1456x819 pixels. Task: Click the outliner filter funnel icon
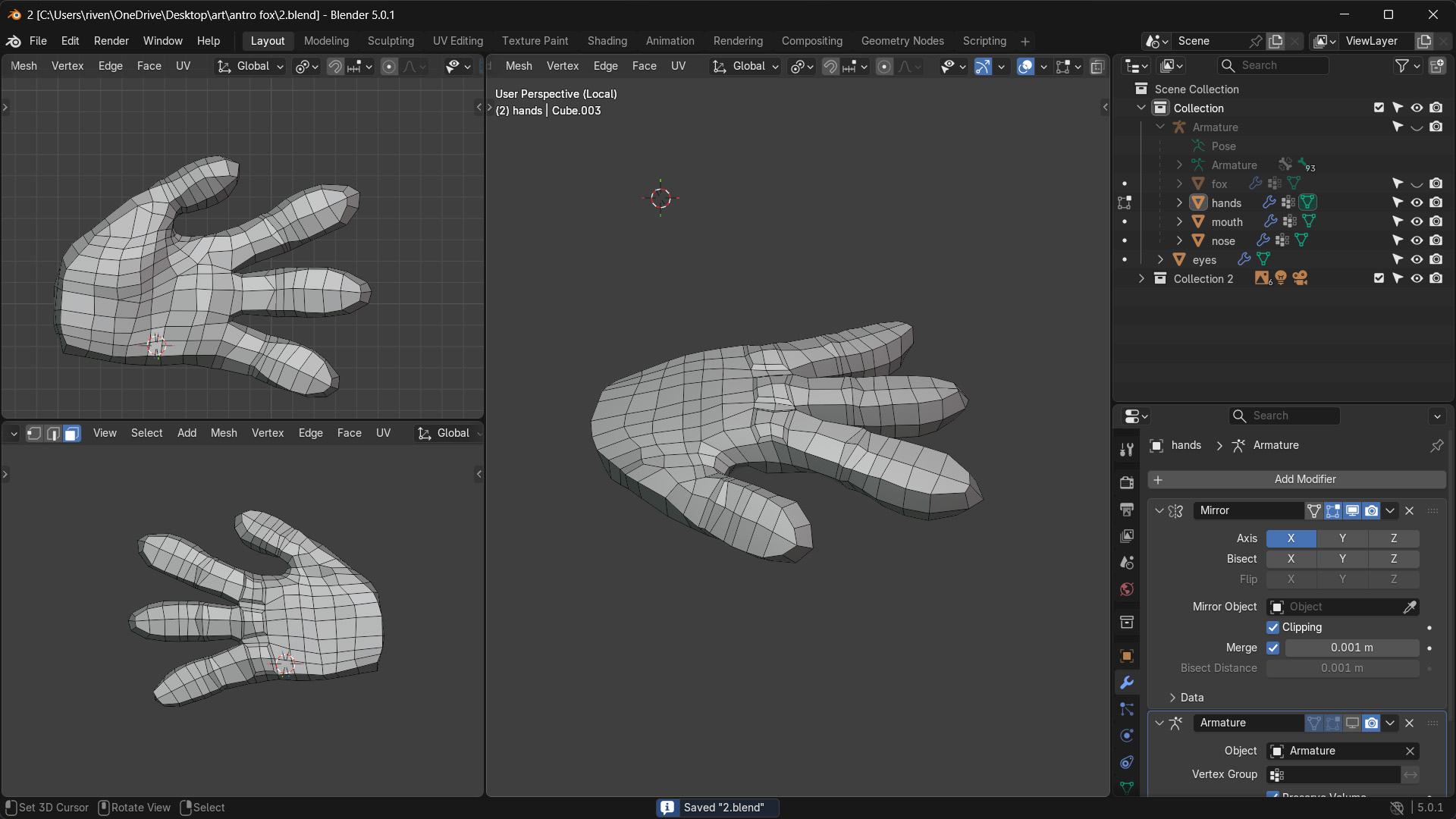[x=1402, y=66]
